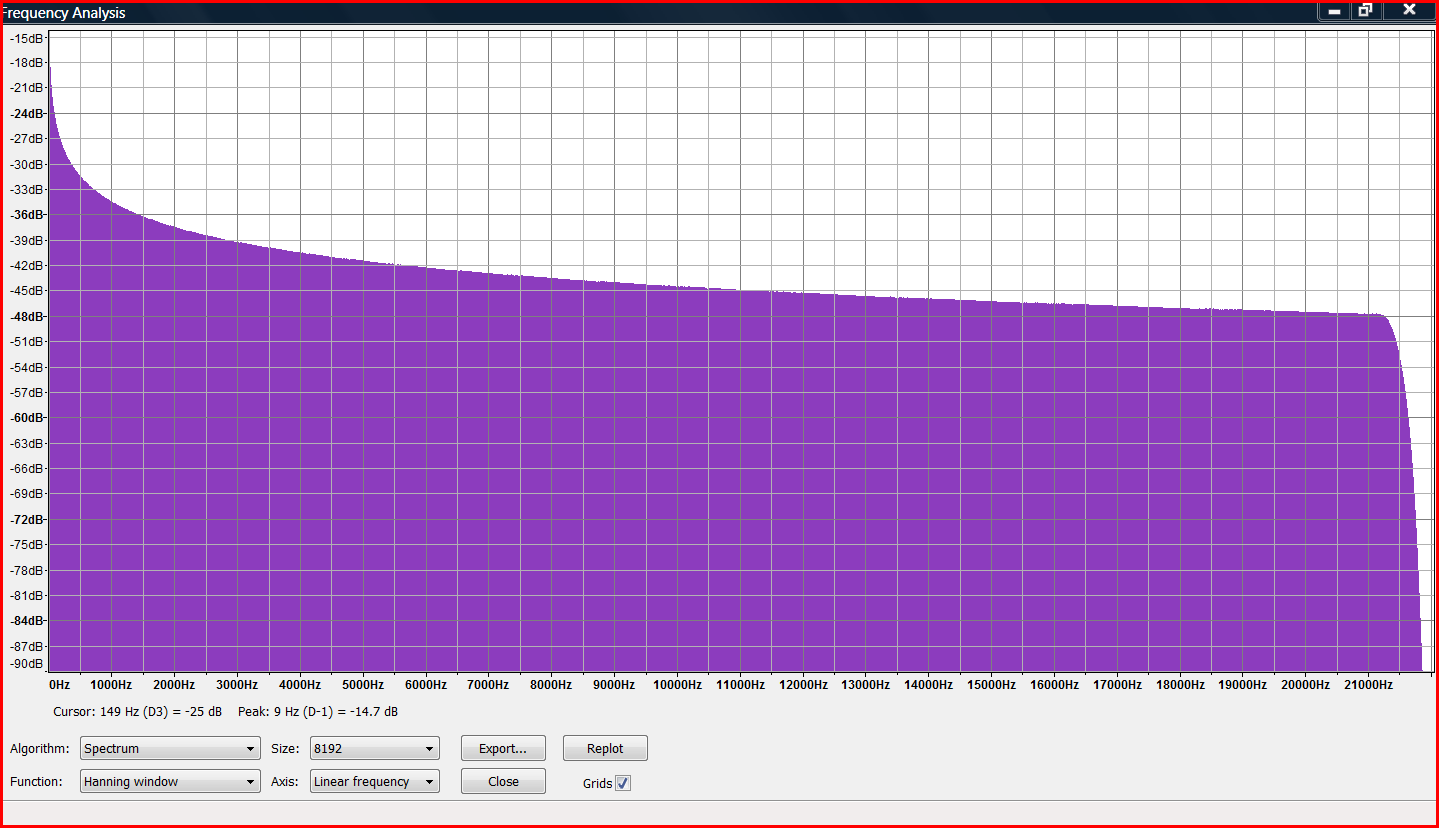Click the 'Size:' label
Viewport: 1439px width, 828px height.
pos(285,749)
